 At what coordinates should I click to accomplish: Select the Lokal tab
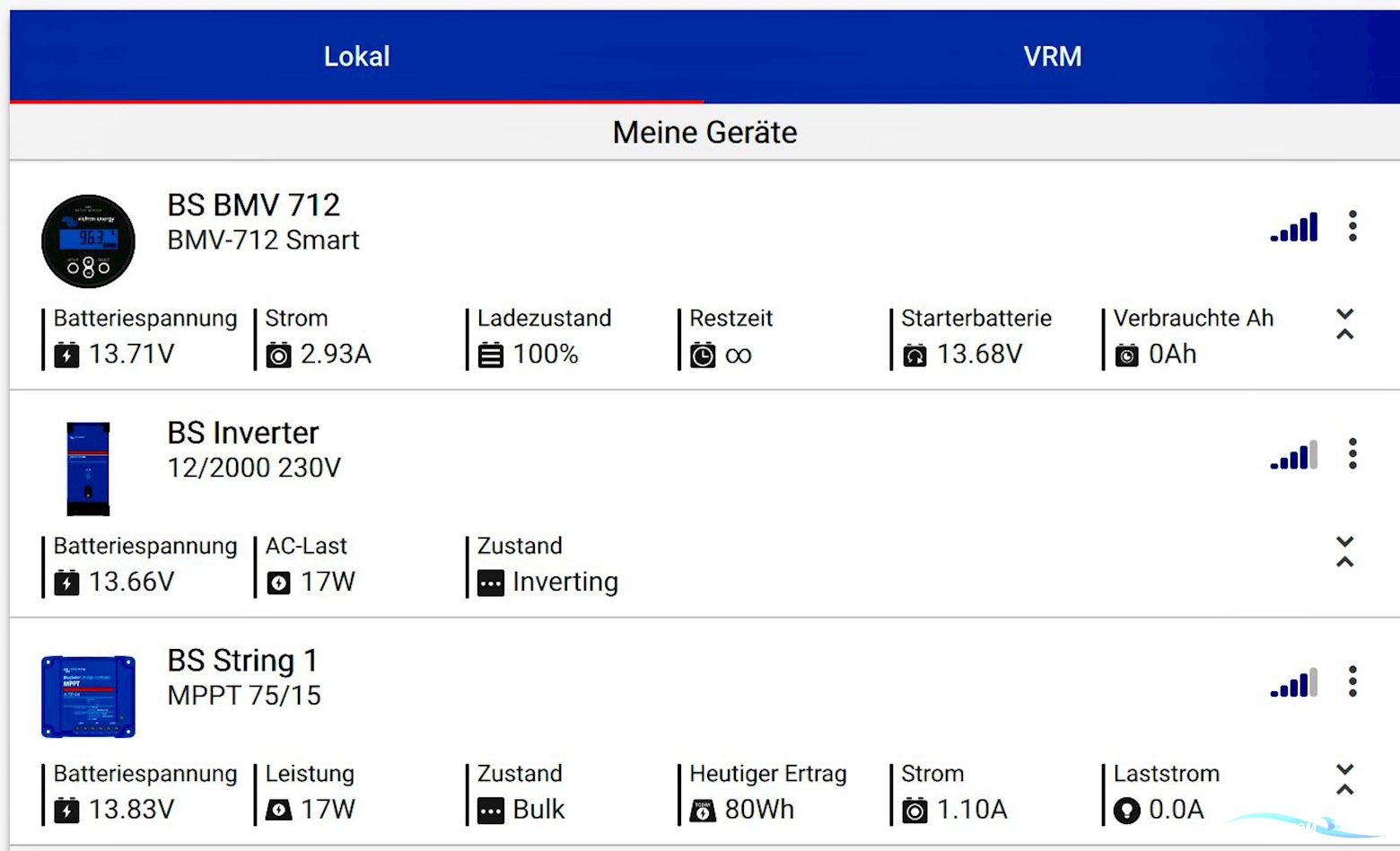pyautogui.click(x=356, y=57)
